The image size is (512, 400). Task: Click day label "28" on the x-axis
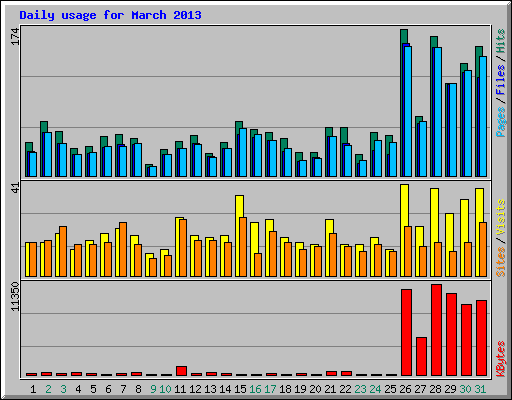coord(435,389)
